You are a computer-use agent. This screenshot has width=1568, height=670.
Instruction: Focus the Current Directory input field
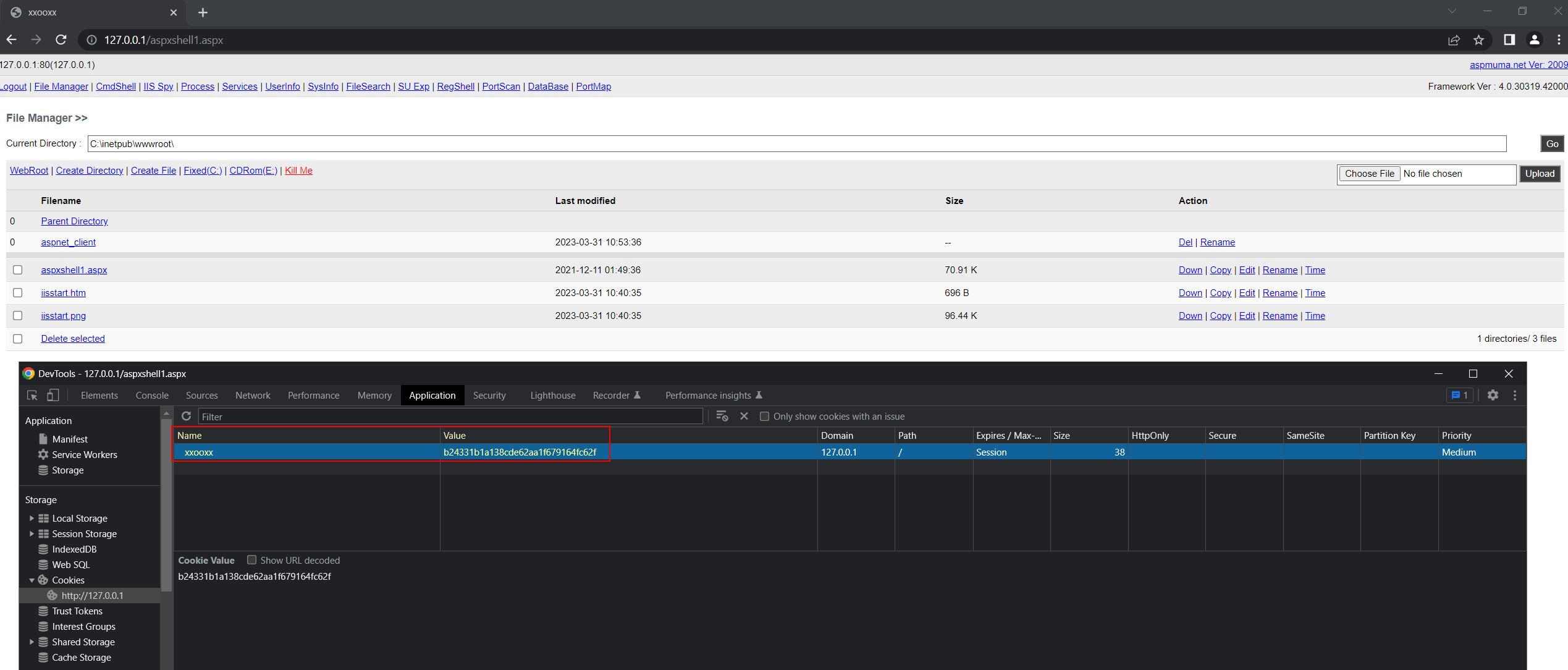pyautogui.click(x=797, y=143)
